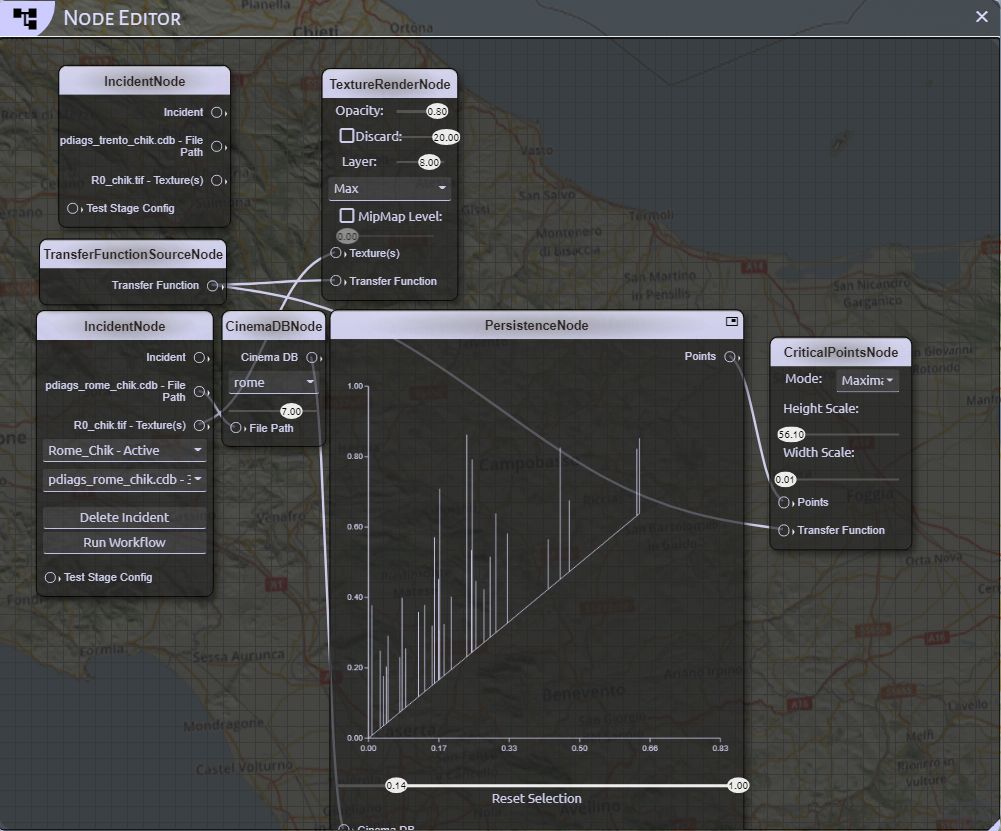Click File Path input socket on CinemaDBNode
This screenshot has width=1001, height=831.
click(236, 428)
